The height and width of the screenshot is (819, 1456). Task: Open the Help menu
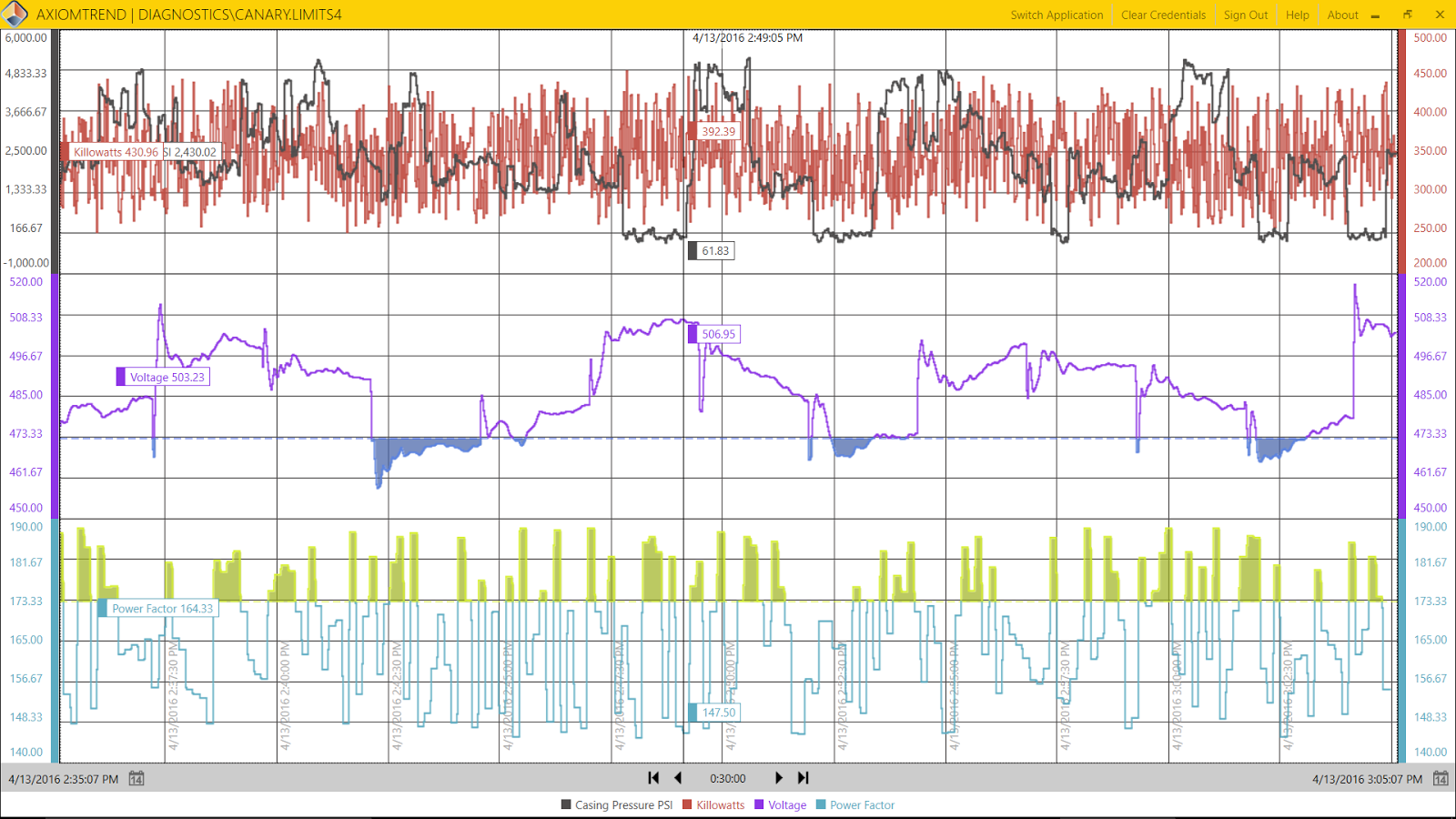[1298, 15]
